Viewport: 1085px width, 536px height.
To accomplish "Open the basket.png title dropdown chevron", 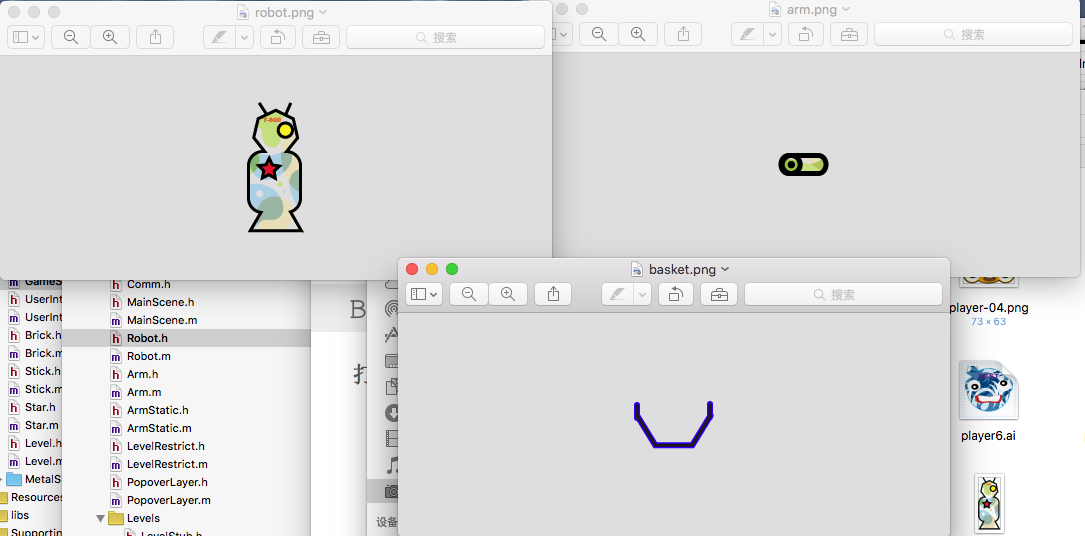I will point(725,269).
